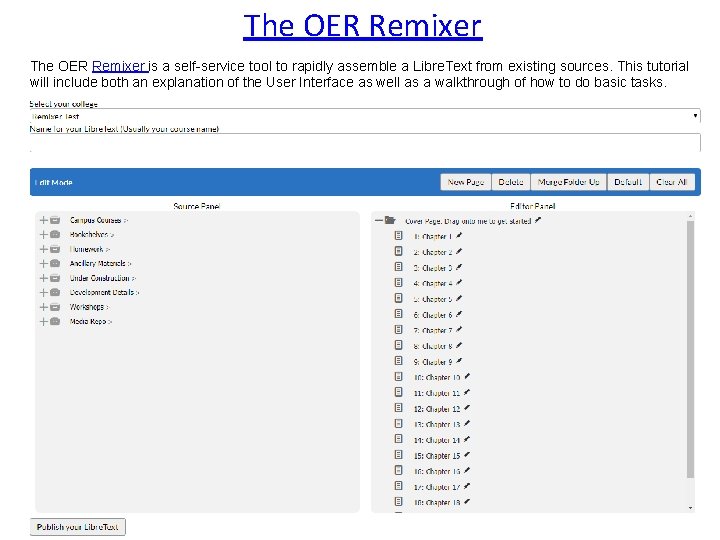Click the Campus Courses folder icon
This screenshot has height=540, width=720.
tap(55, 220)
